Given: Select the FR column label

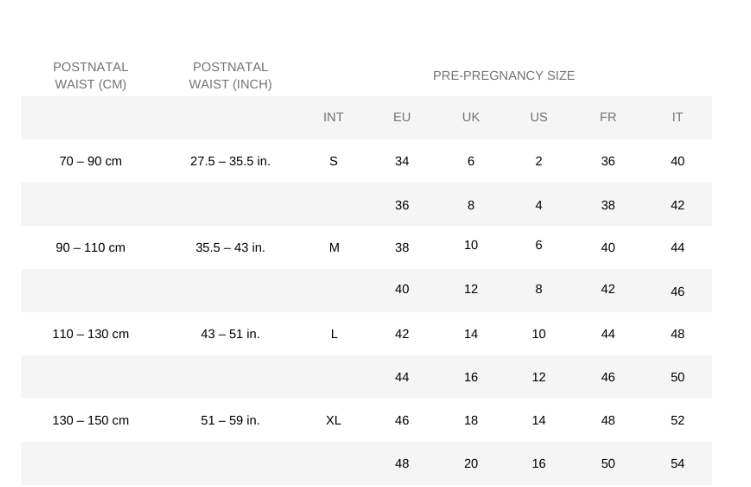Looking at the screenshot, I should tap(608, 118).
